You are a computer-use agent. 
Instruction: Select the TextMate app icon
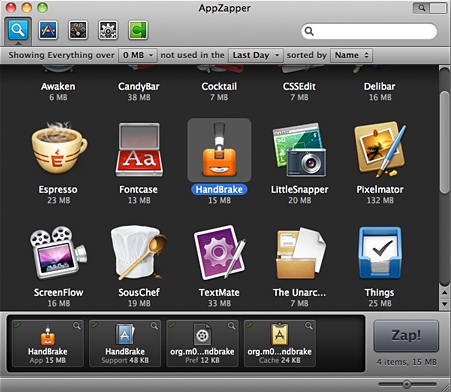(219, 253)
